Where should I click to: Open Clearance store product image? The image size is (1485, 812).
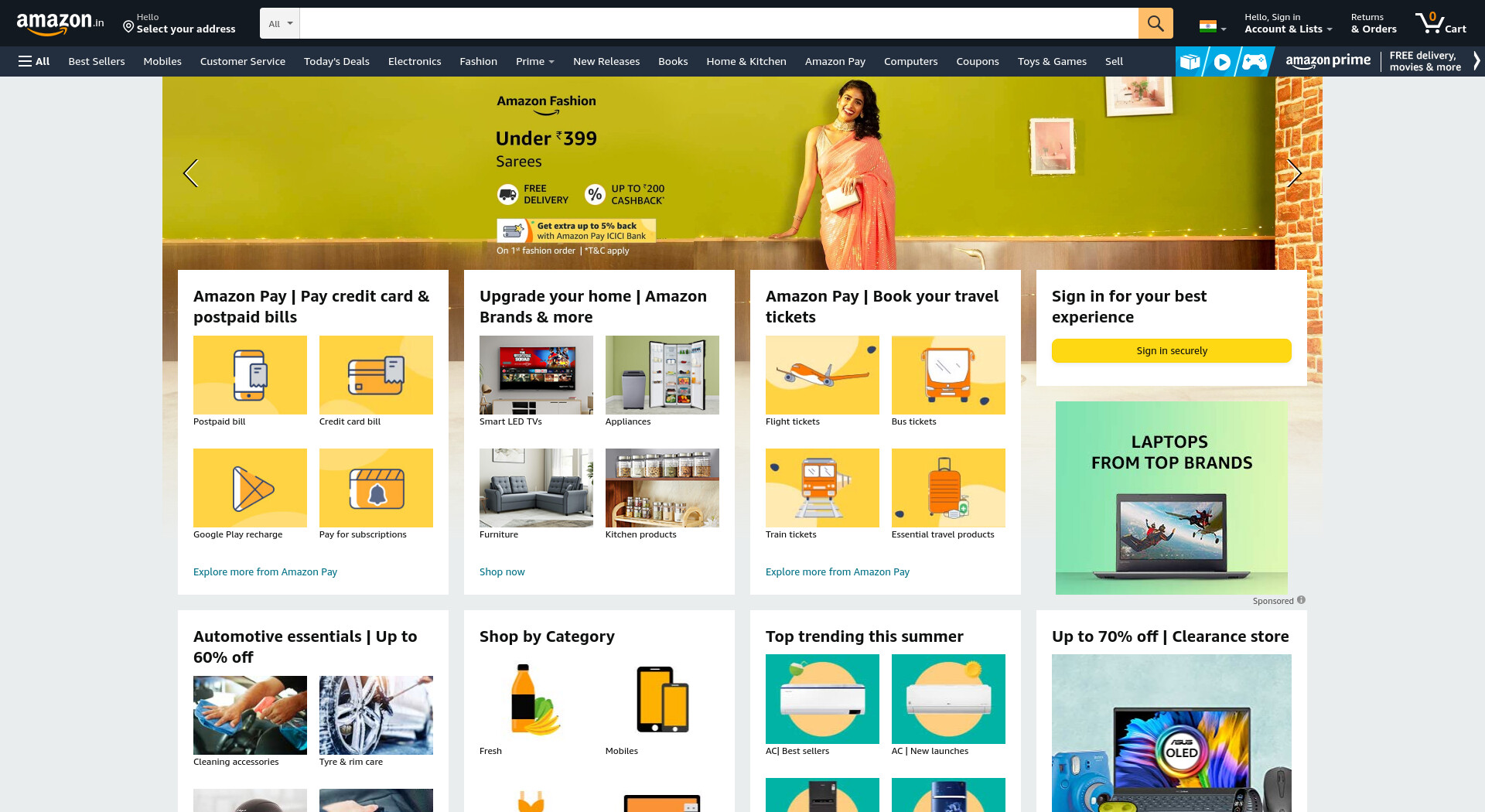[1172, 733]
